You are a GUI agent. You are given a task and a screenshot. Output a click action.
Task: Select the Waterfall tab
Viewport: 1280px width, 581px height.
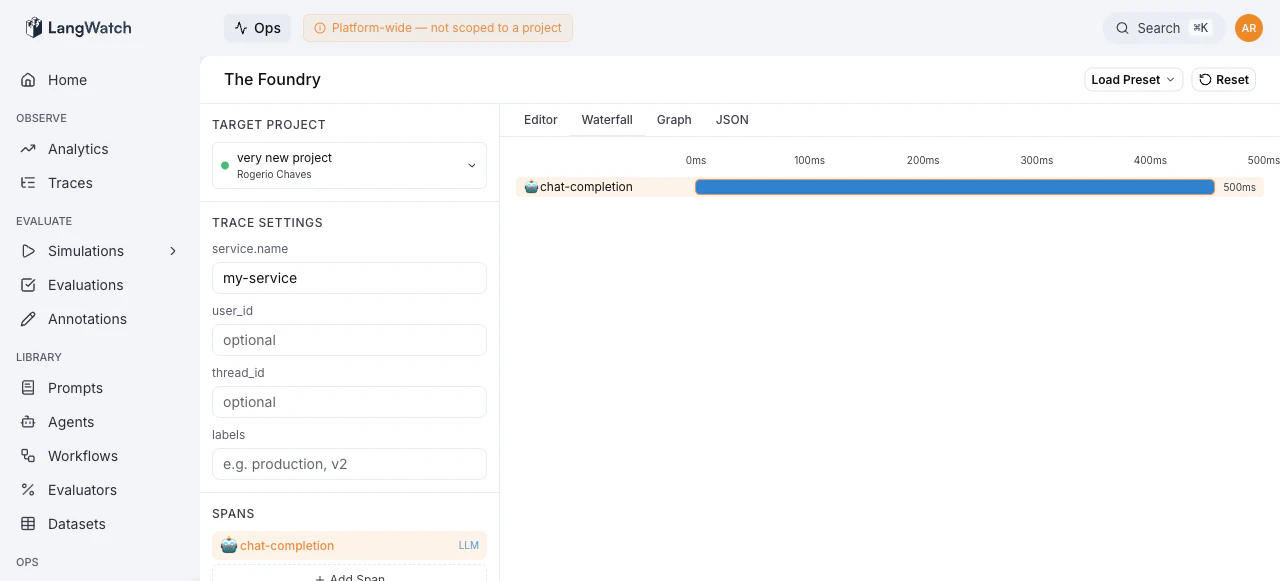pyautogui.click(x=607, y=120)
